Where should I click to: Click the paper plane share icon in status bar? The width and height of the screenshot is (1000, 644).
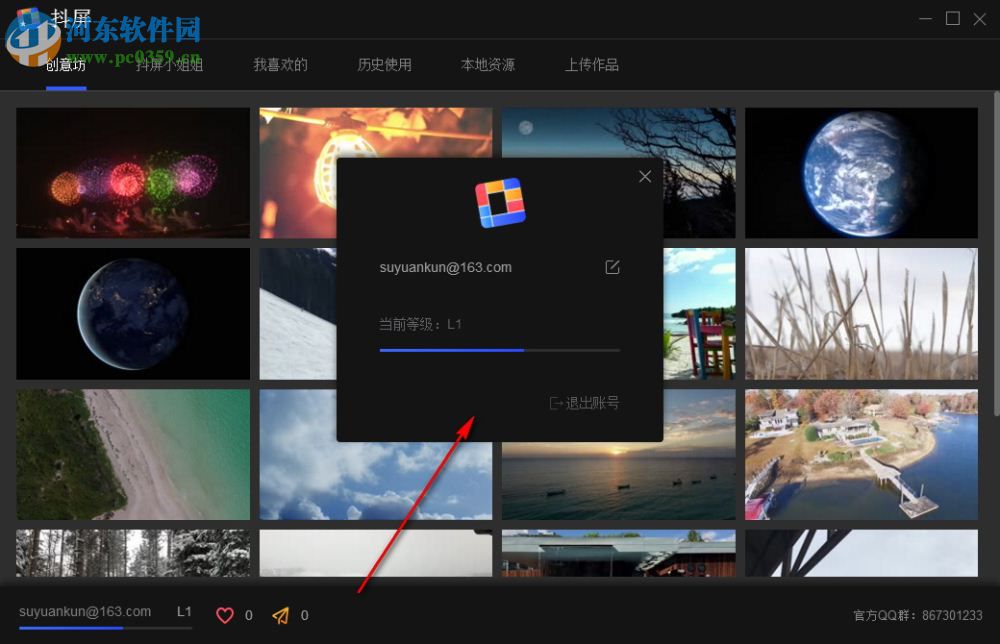281,615
